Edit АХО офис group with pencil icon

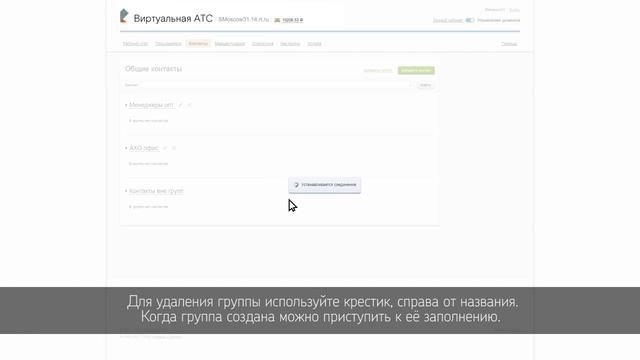(165, 148)
